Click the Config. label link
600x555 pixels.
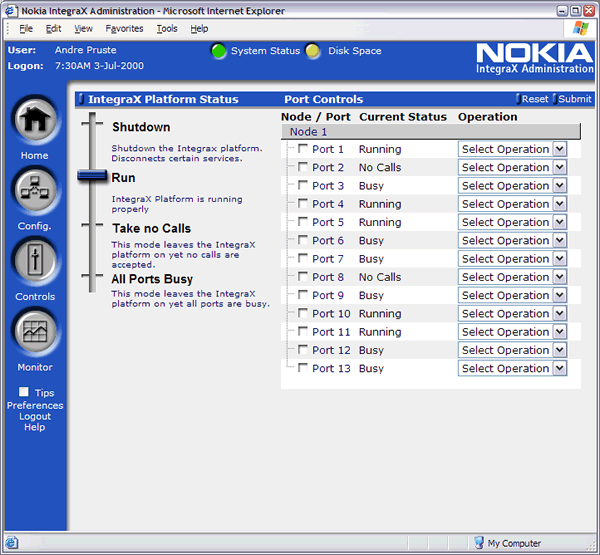pyautogui.click(x=35, y=226)
